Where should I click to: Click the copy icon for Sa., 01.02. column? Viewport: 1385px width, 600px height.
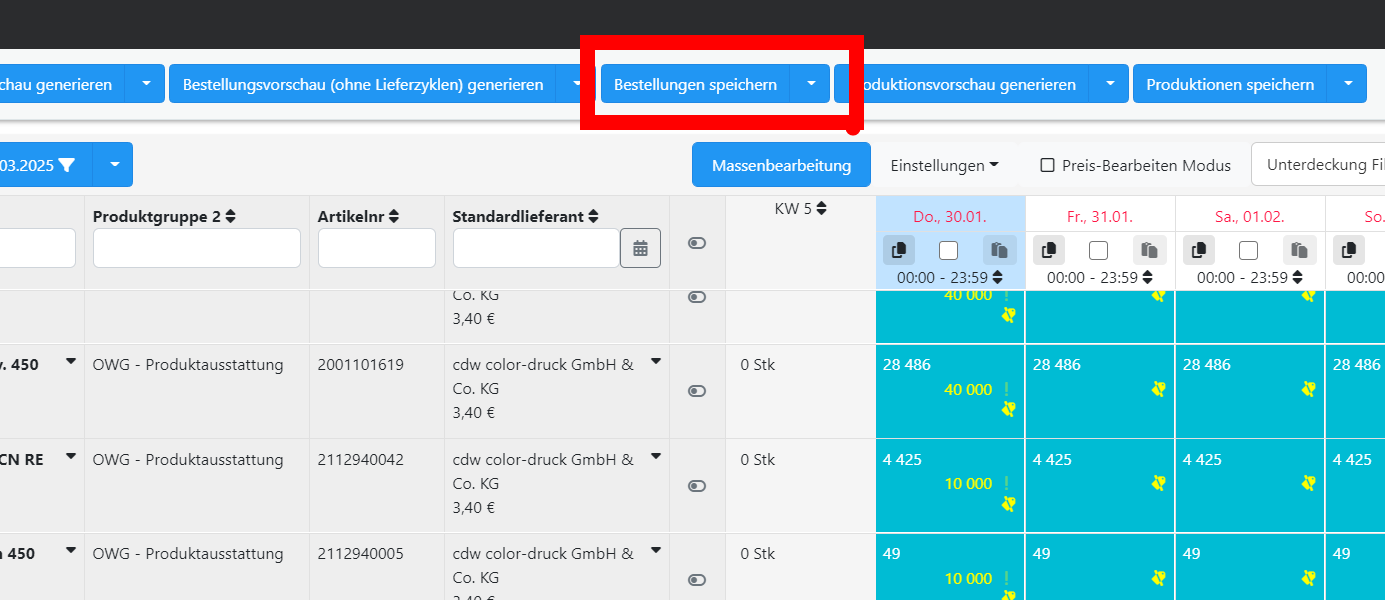[x=1199, y=250]
